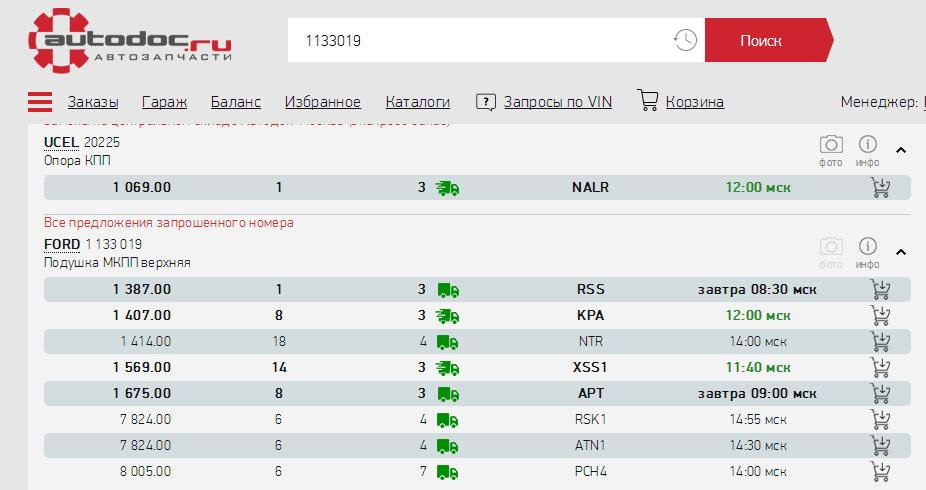Show info for FORD 1 133 019
The height and width of the screenshot is (490, 926).
click(868, 252)
